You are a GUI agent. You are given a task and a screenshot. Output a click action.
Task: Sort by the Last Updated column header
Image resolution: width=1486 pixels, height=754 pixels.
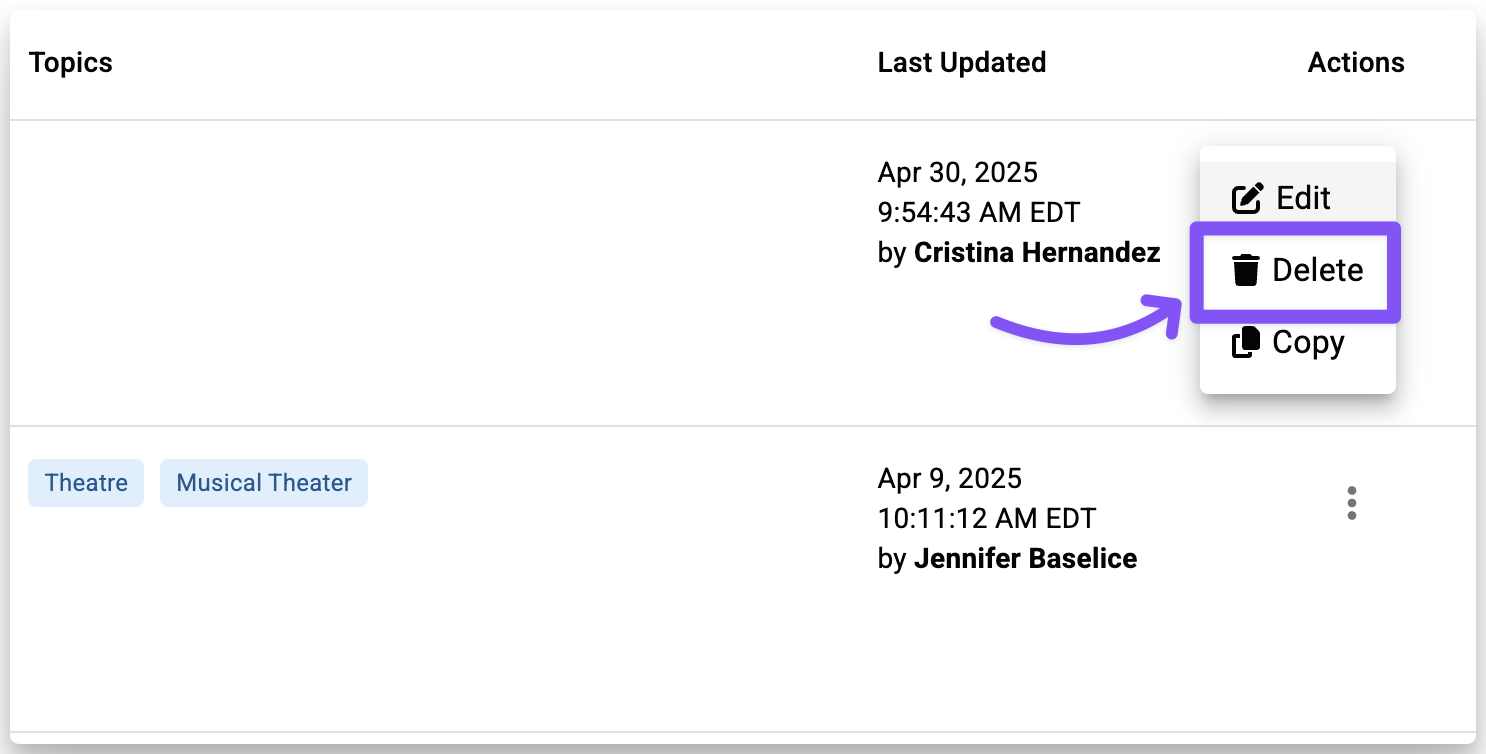coord(961,63)
